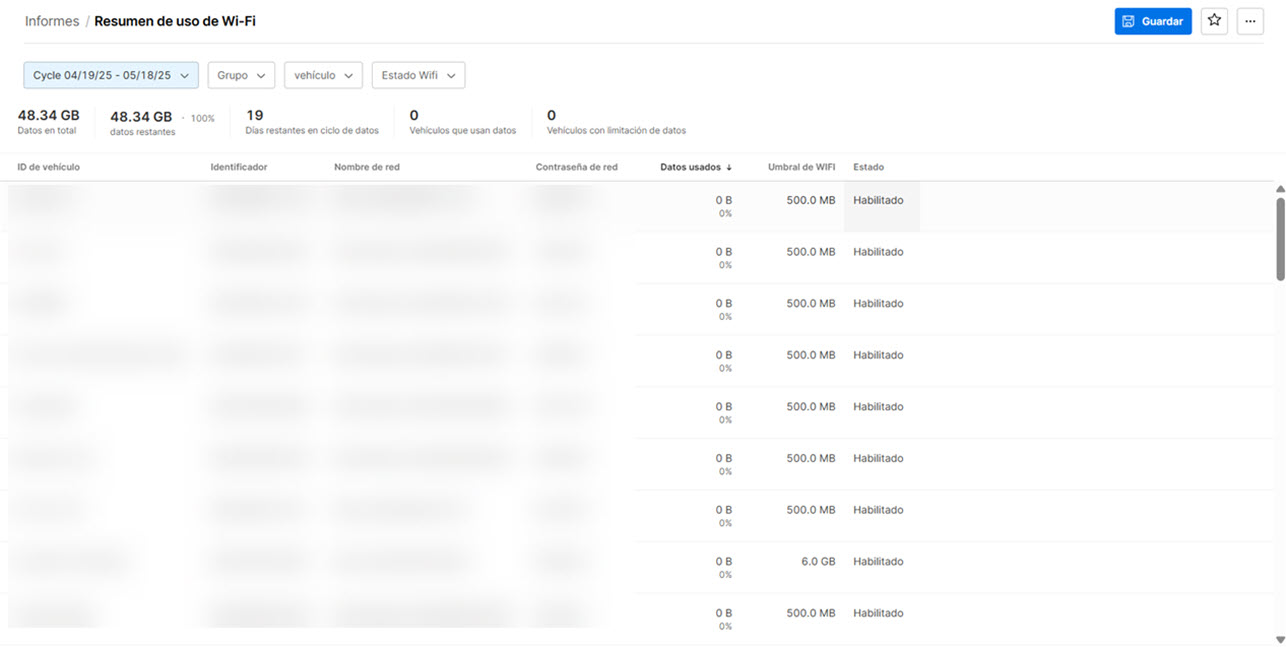Viewport: 1286px width, 647px height.
Task: Expand the Grupo filter dropdown
Action: tap(241, 75)
